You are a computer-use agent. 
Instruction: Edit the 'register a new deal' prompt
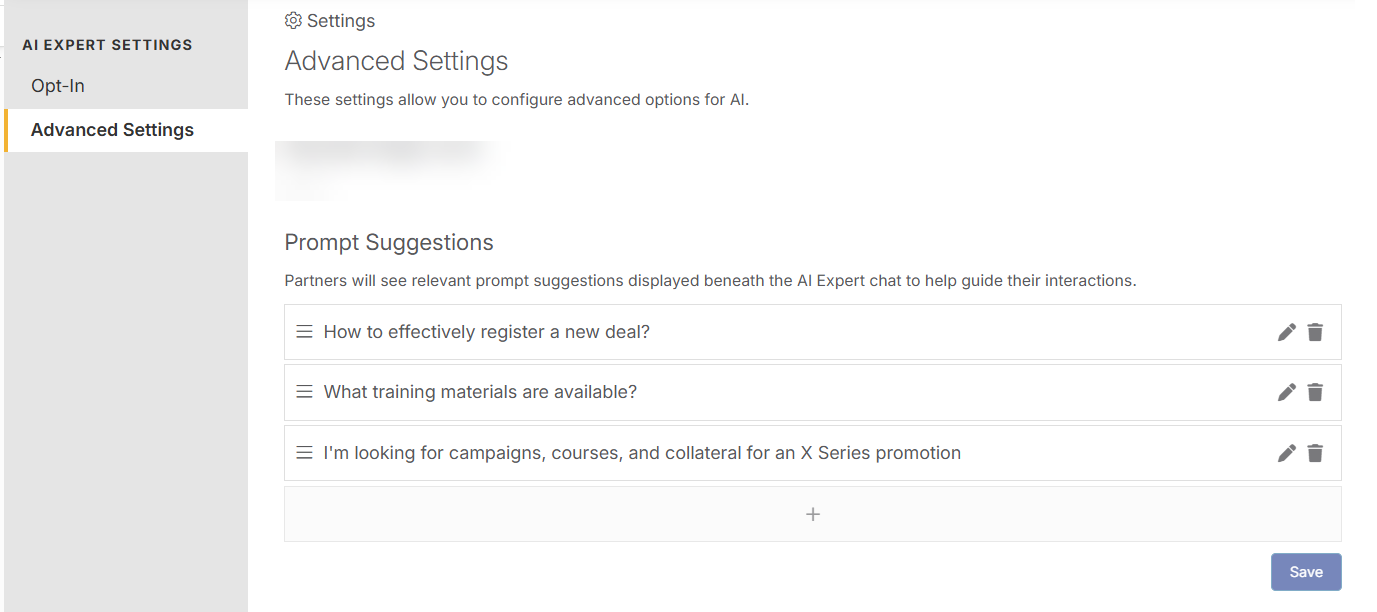[1287, 332]
